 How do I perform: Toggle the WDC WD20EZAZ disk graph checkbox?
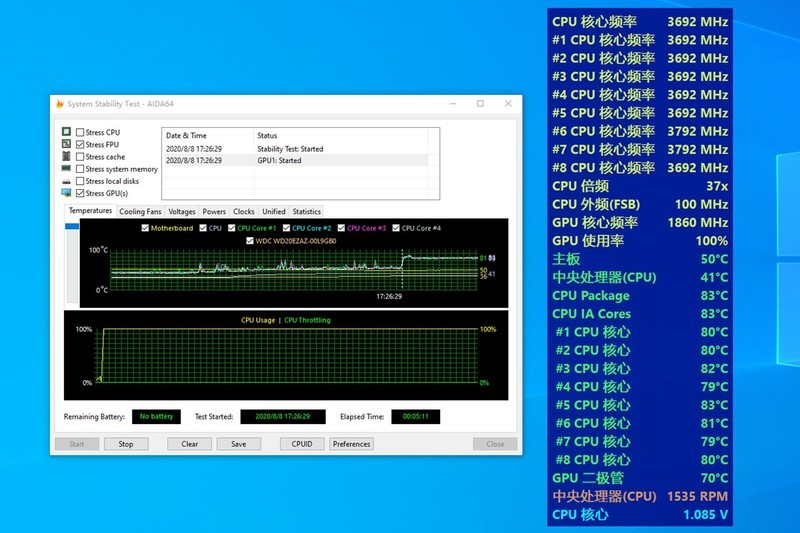click(x=249, y=241)
